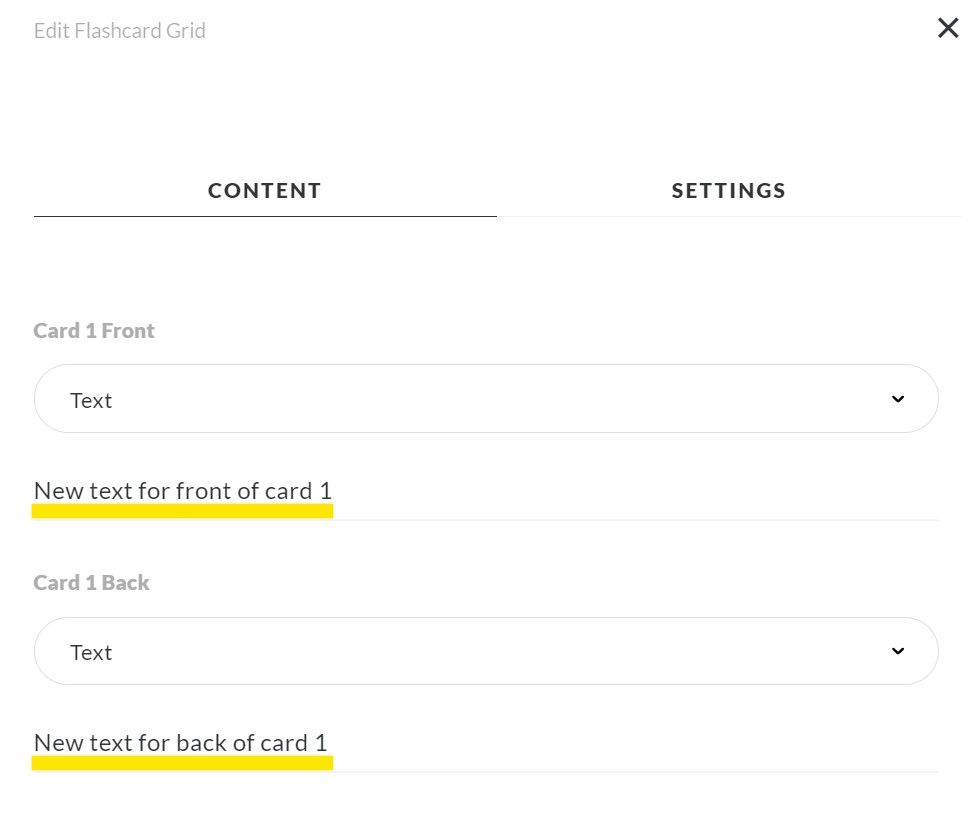
Task: Place cursor after "New text for back of card 1"
Action: (330, 743)
